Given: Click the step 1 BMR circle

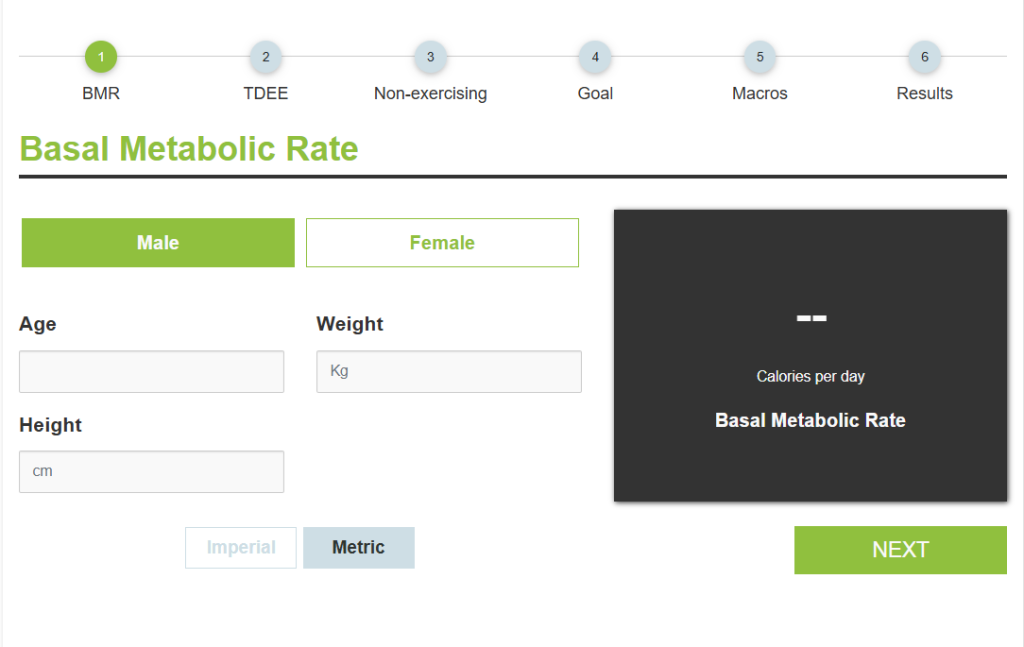Looking at the screenshot, I should [x=100, y=57].
